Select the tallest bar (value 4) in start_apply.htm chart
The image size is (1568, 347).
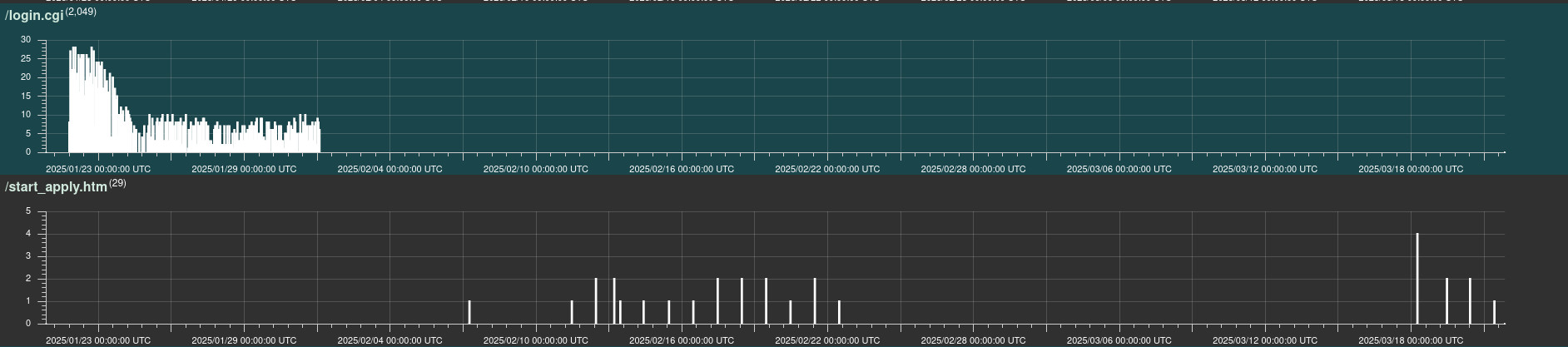tap(1417, 279)
